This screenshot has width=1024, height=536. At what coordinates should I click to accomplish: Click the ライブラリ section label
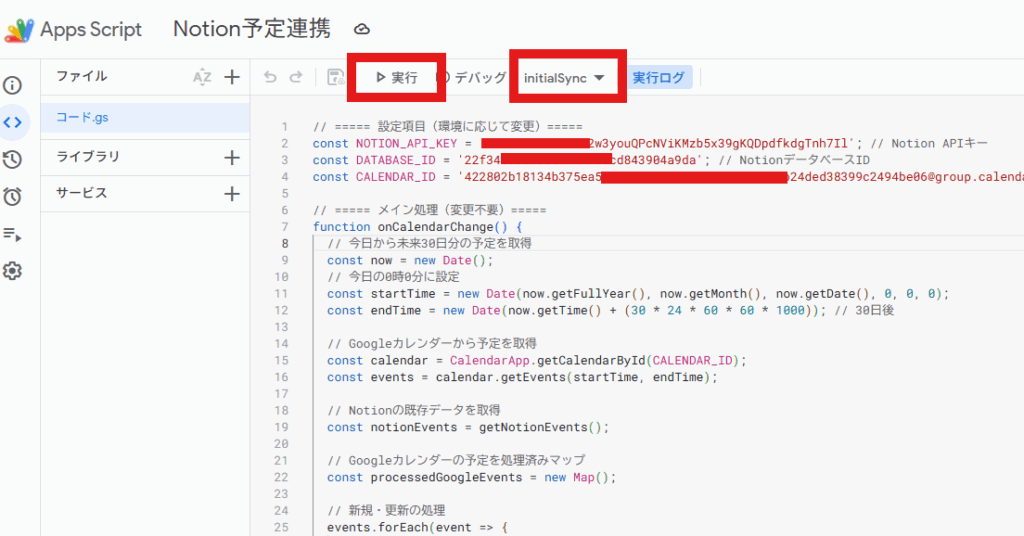(88, 157)
